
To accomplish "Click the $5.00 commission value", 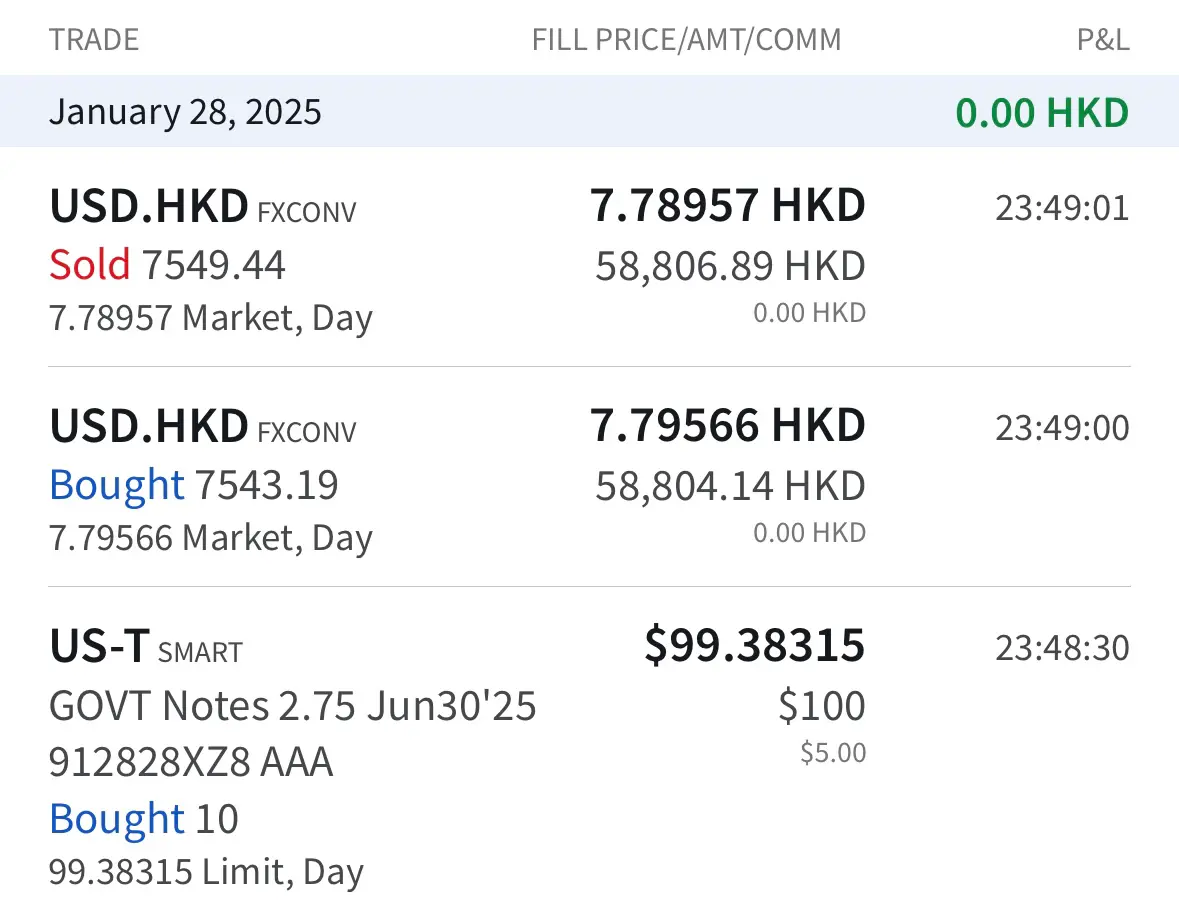I will coord(833,752).
